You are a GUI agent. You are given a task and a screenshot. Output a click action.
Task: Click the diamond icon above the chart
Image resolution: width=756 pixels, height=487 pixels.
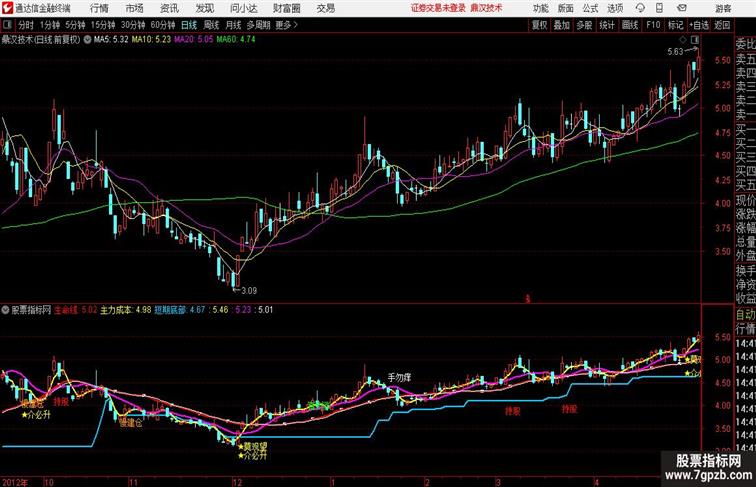[x=683, y=39]
